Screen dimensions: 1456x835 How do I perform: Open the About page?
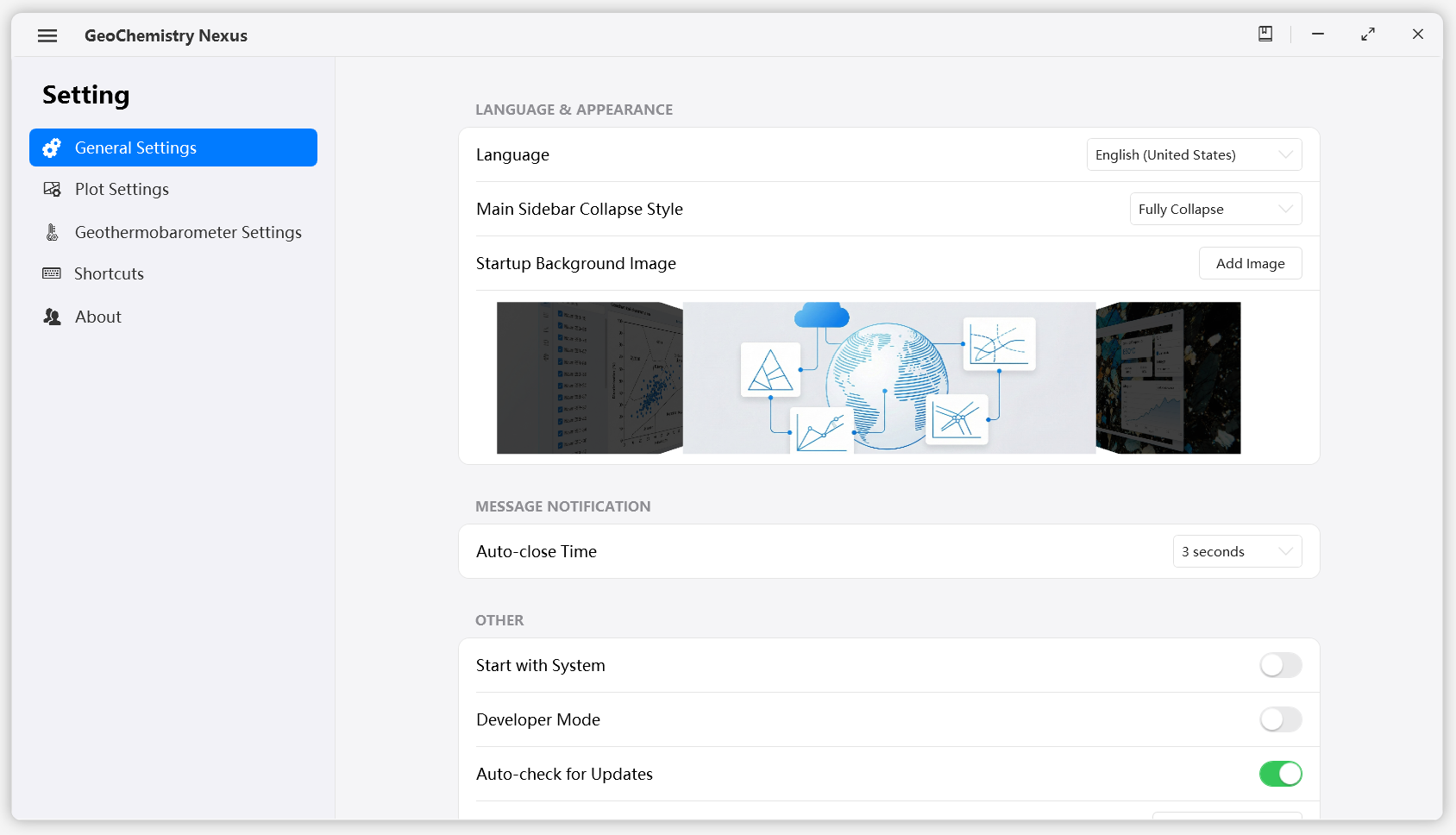click(173, 317)
